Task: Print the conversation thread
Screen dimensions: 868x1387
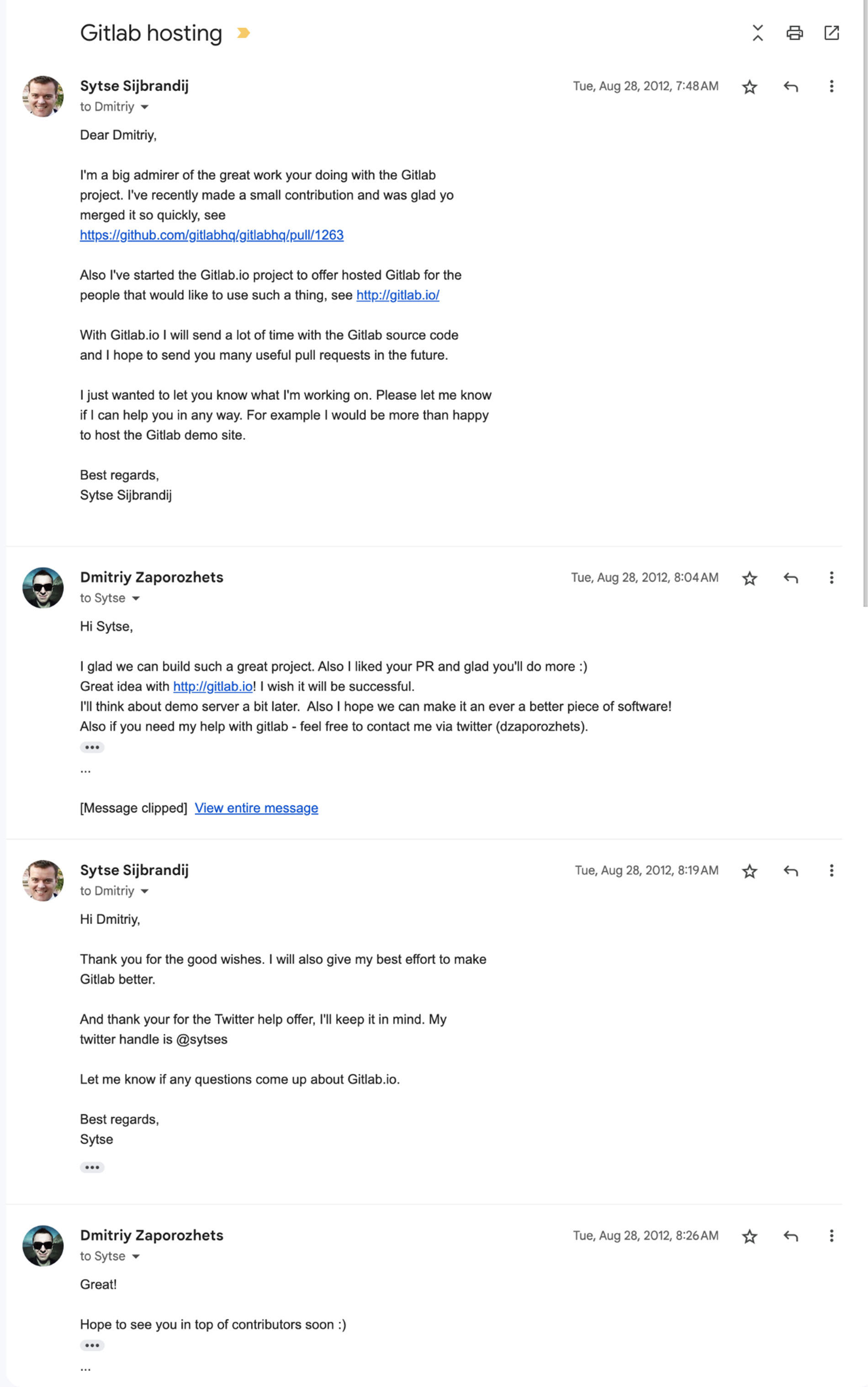Action: (x=794, y=33)
